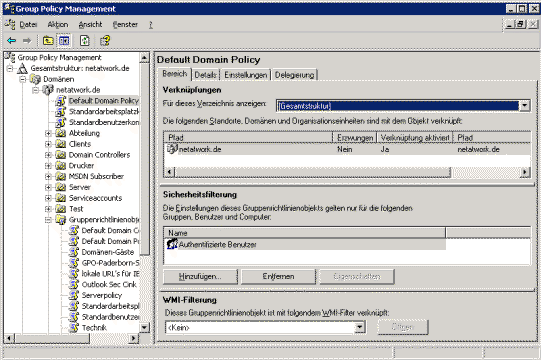Screen dimensions: 541x360
Task: Open the Aktion menu
Action: (58, 25)
